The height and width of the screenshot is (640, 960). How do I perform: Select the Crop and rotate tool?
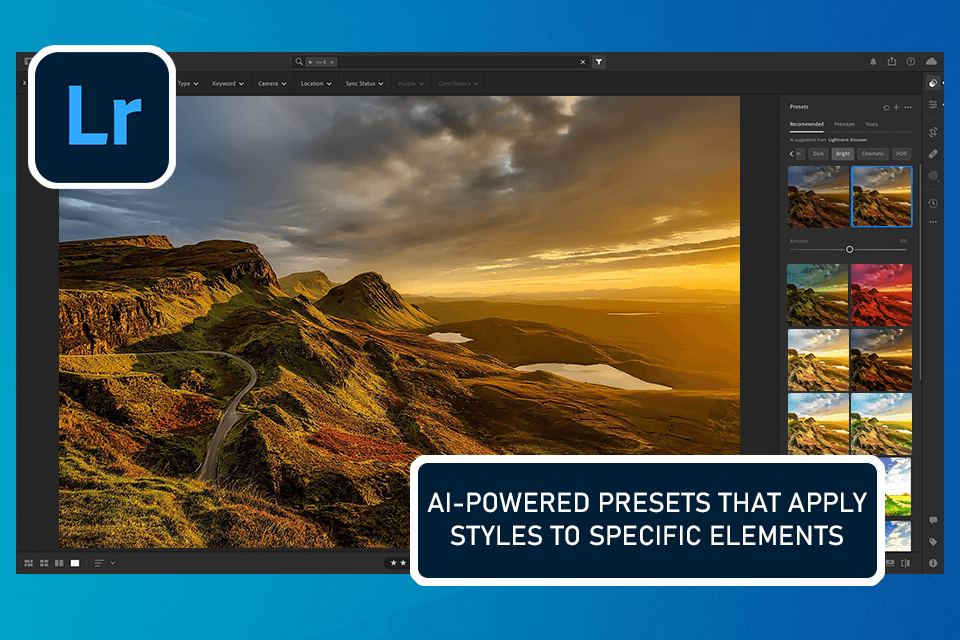[x=933, y=132]
